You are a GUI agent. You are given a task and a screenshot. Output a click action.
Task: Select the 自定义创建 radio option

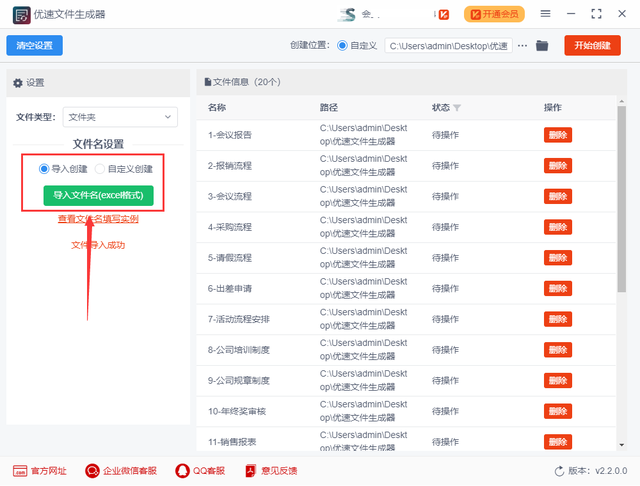click(x=100, y=169)
